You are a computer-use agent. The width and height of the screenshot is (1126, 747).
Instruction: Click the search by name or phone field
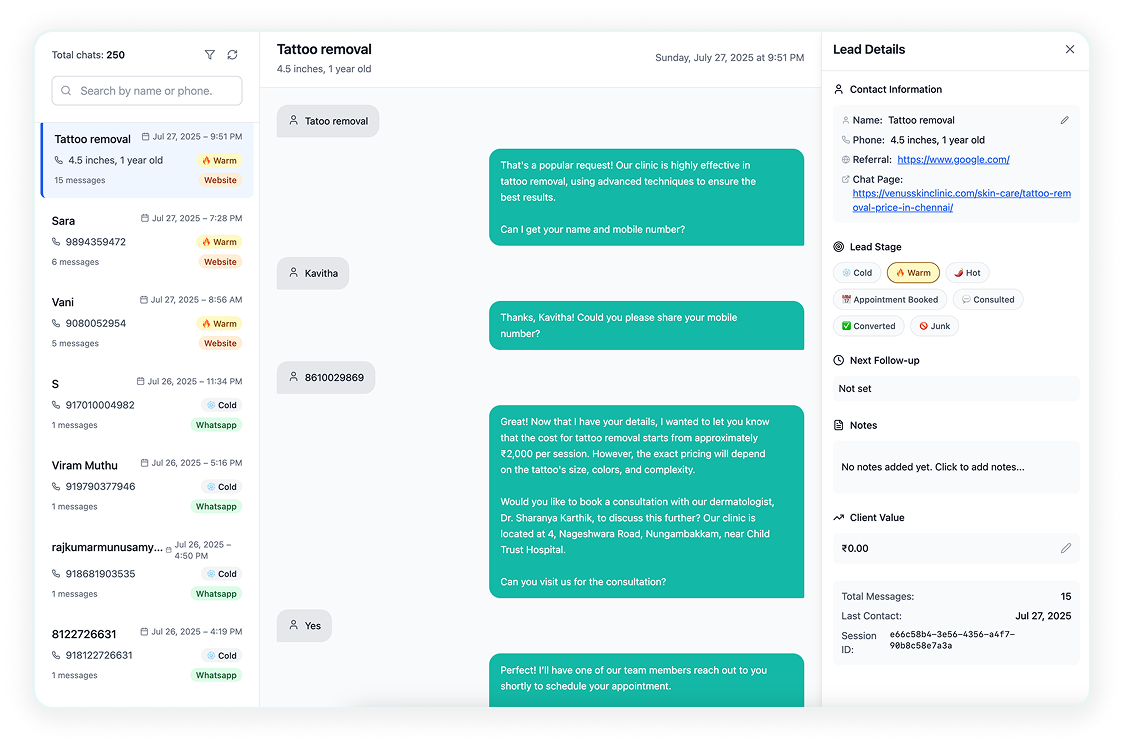147,91
